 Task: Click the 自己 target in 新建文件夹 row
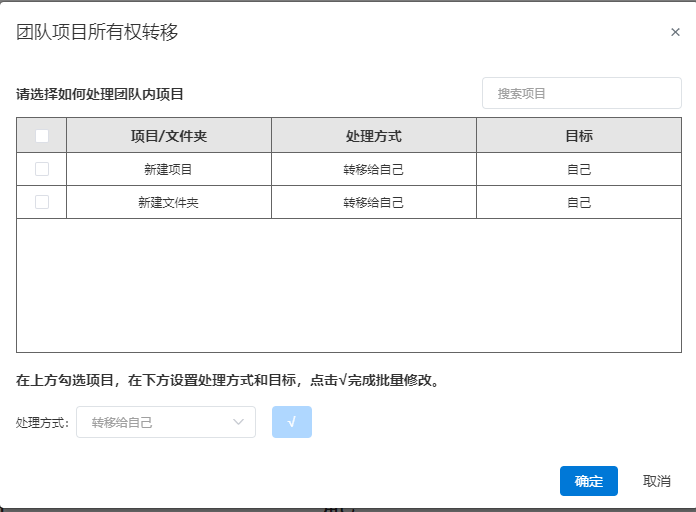click(x=579, y=202)
